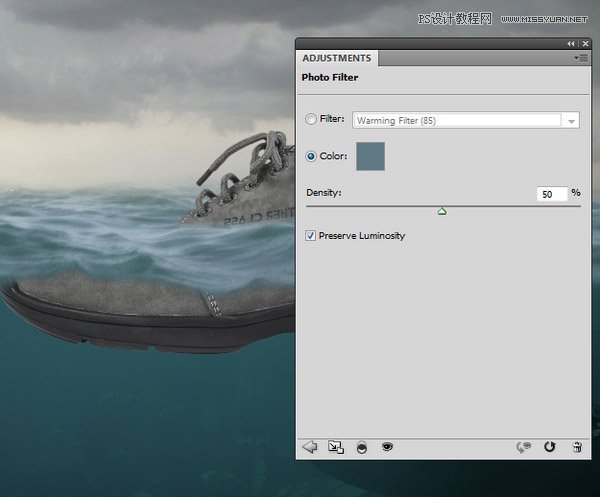This screenshot has width=600, height=497.
Task: Collapse the panel with double-arrow icon
Action: click(571, 44)
